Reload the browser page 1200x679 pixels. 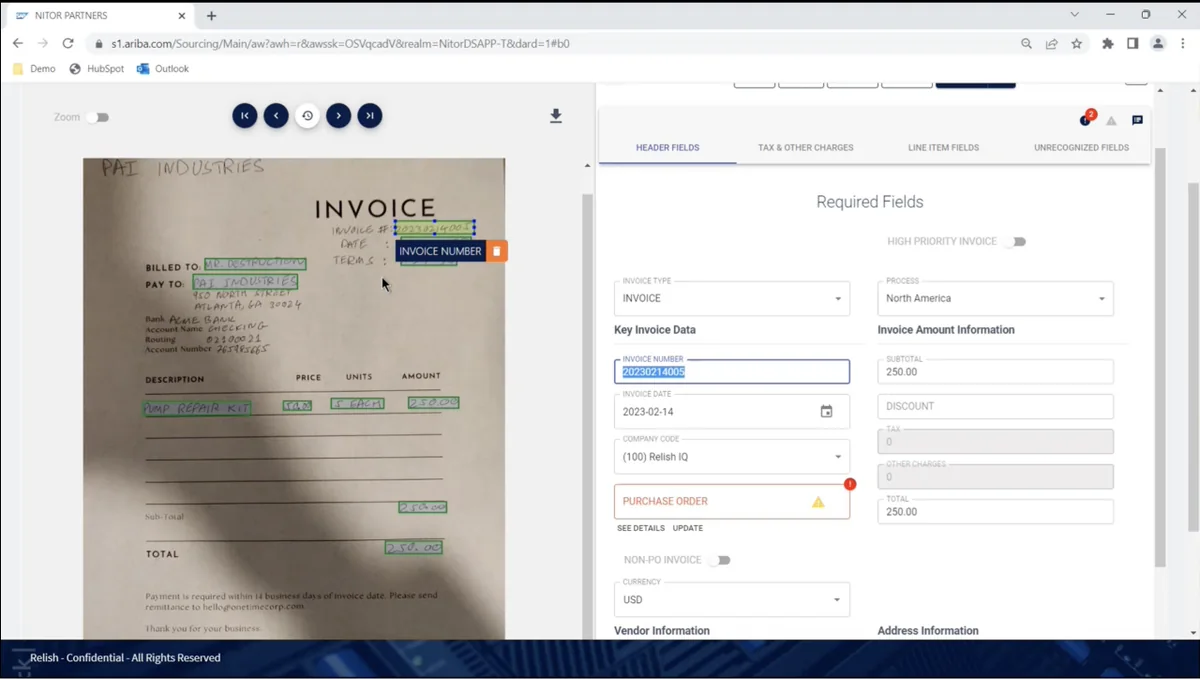[x=68, y=44]
